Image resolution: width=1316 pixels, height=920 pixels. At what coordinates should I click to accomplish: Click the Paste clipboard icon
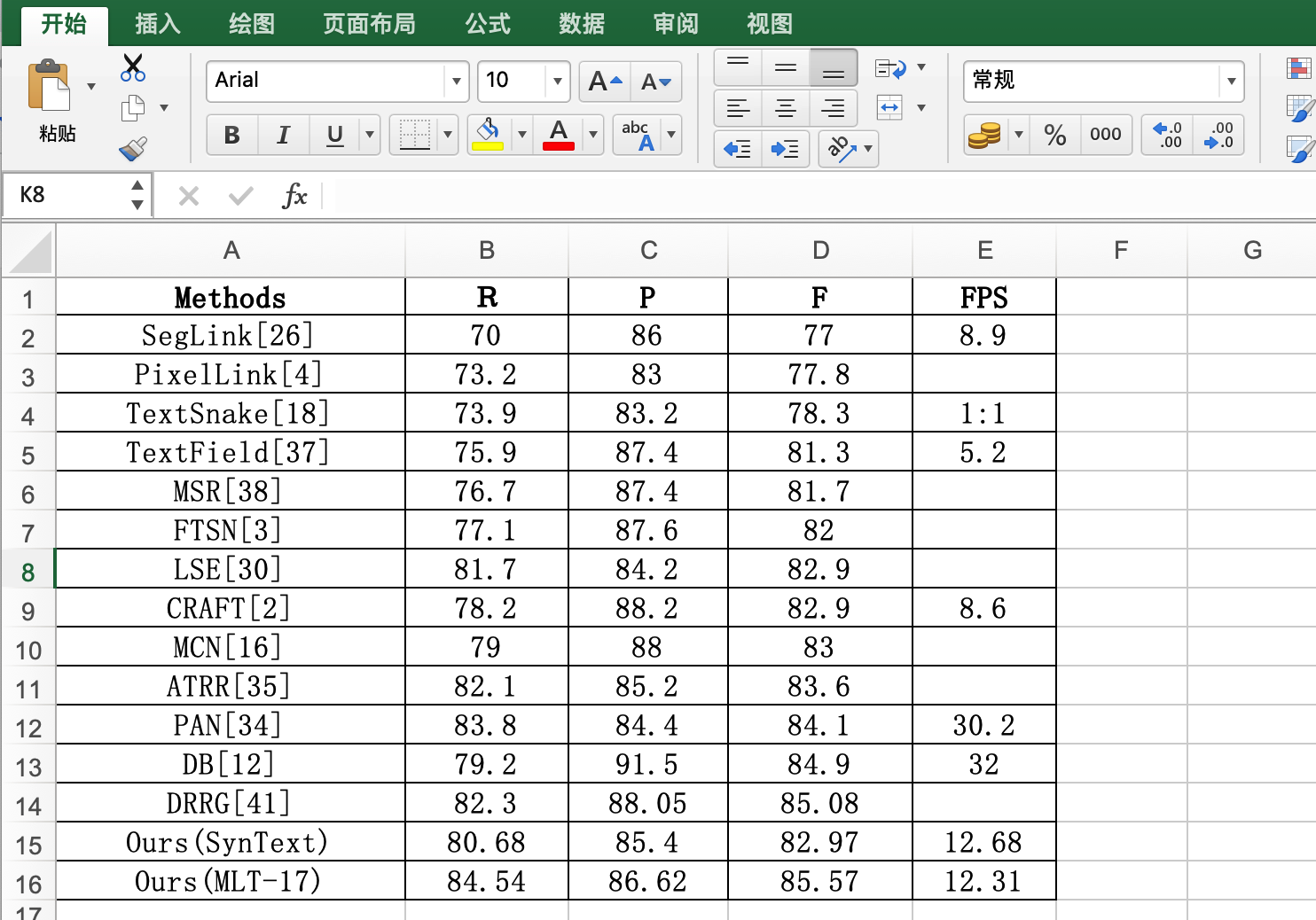50,87
